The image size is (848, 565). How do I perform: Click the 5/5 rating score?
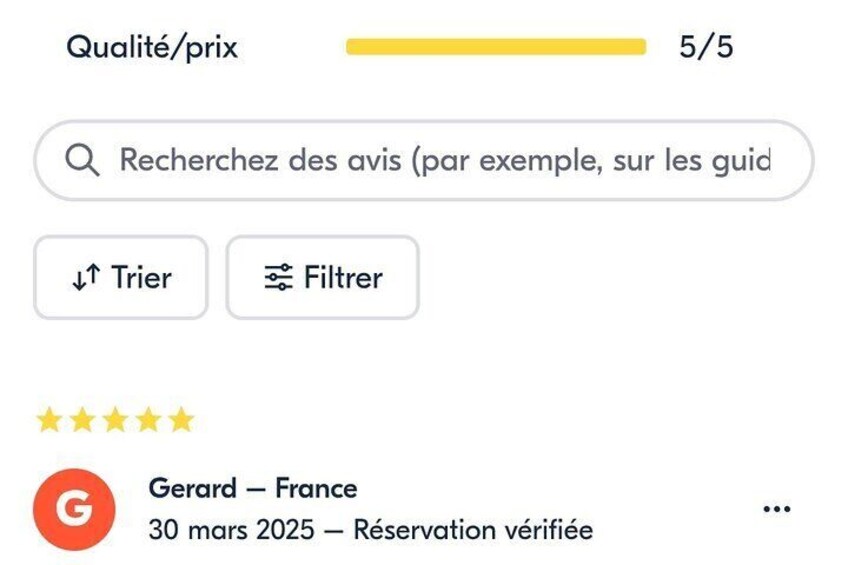click(x=706, y=47)
